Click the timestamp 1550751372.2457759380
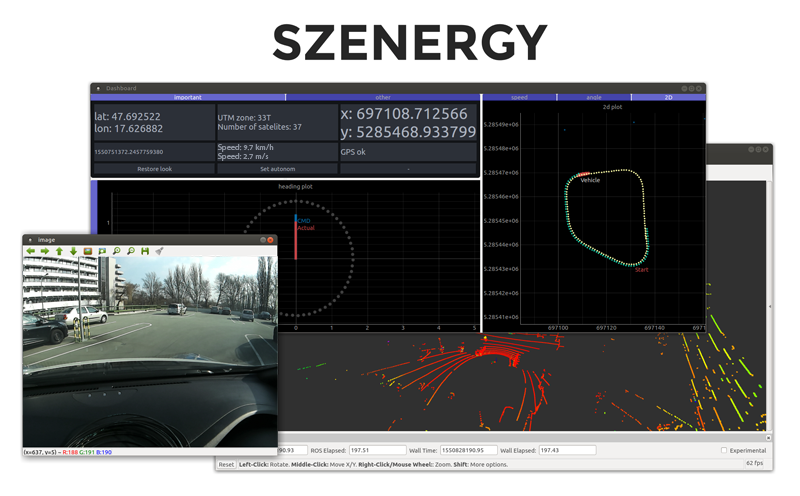This screenshot has width=800, height=496. 129,152
